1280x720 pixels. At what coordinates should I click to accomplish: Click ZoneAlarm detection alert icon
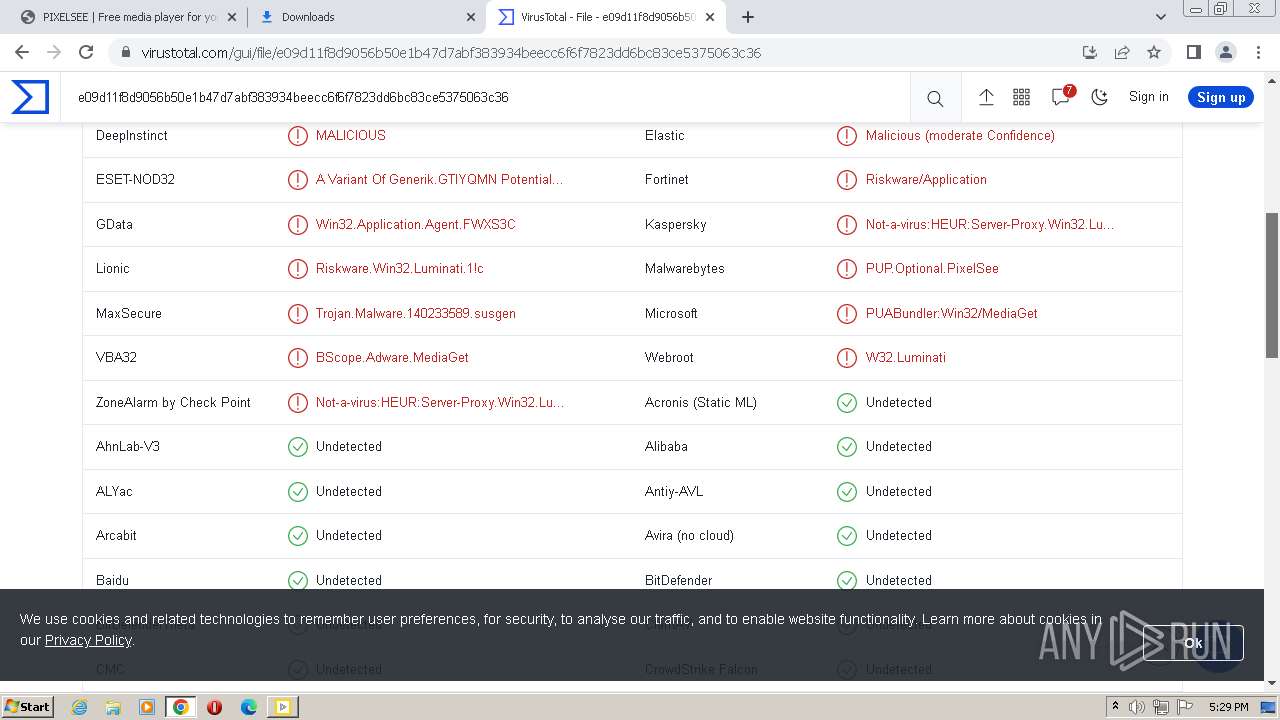pos(298,402)
